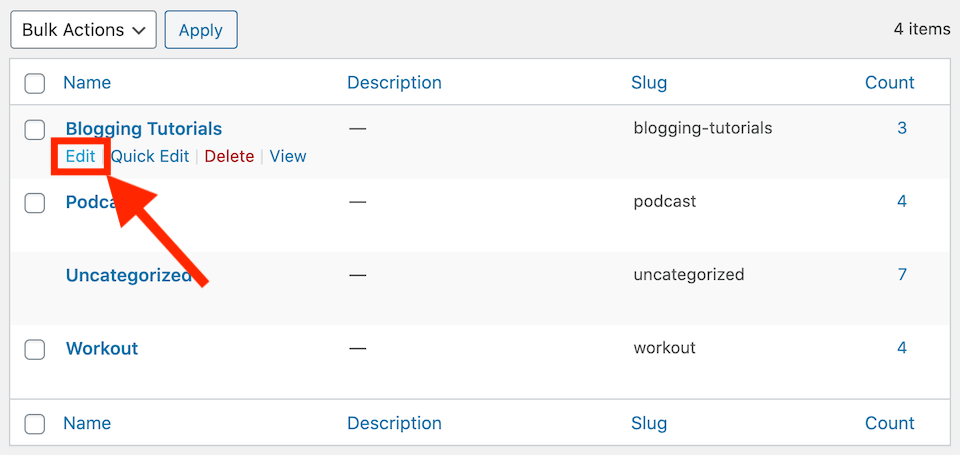
Task: Click the Apply button
Action: point(201,30)
